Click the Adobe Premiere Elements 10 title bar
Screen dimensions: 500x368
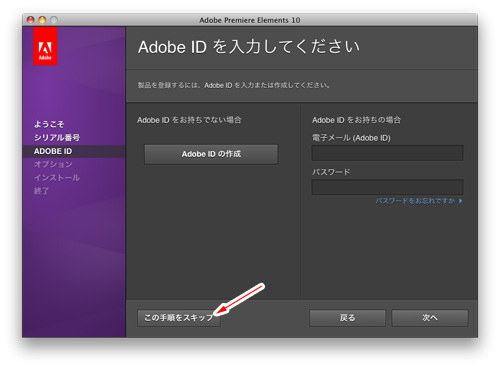click(250, 20)
